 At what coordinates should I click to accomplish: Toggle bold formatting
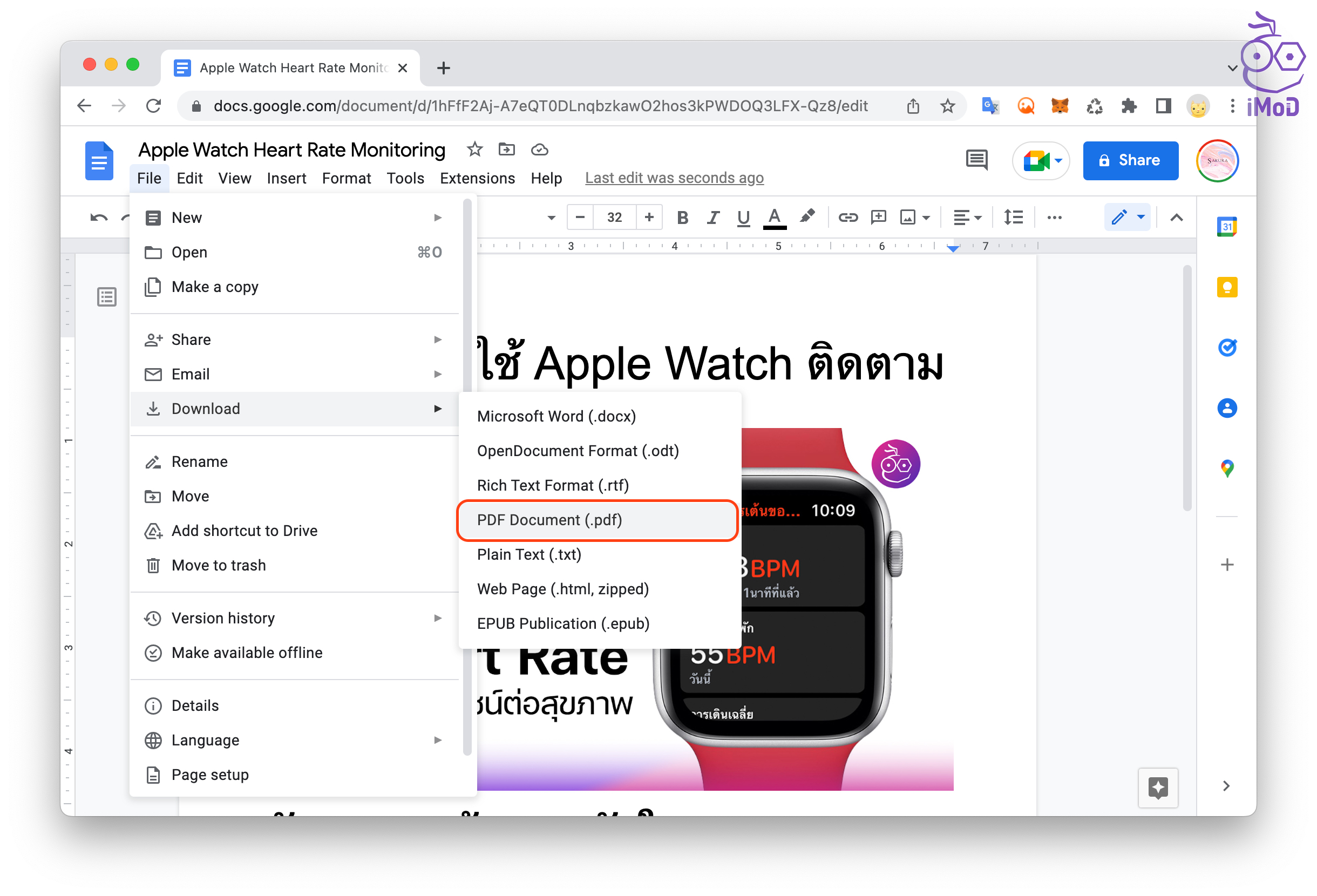click(682, 218)
